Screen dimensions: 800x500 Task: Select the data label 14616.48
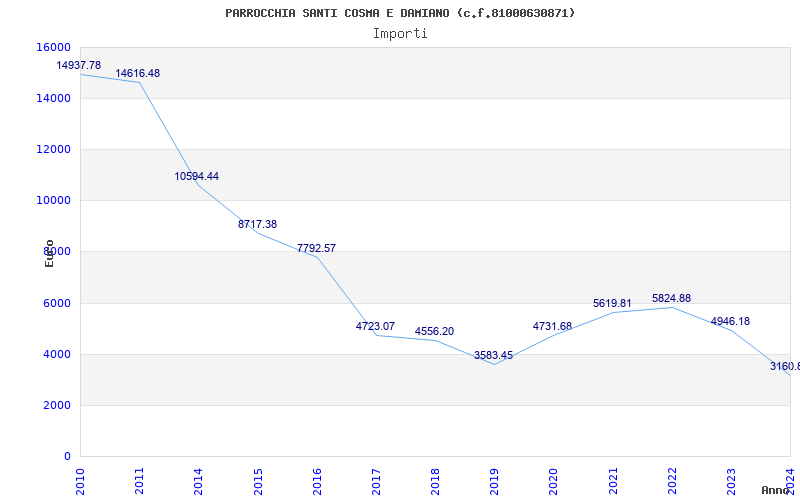click(137, 73)
